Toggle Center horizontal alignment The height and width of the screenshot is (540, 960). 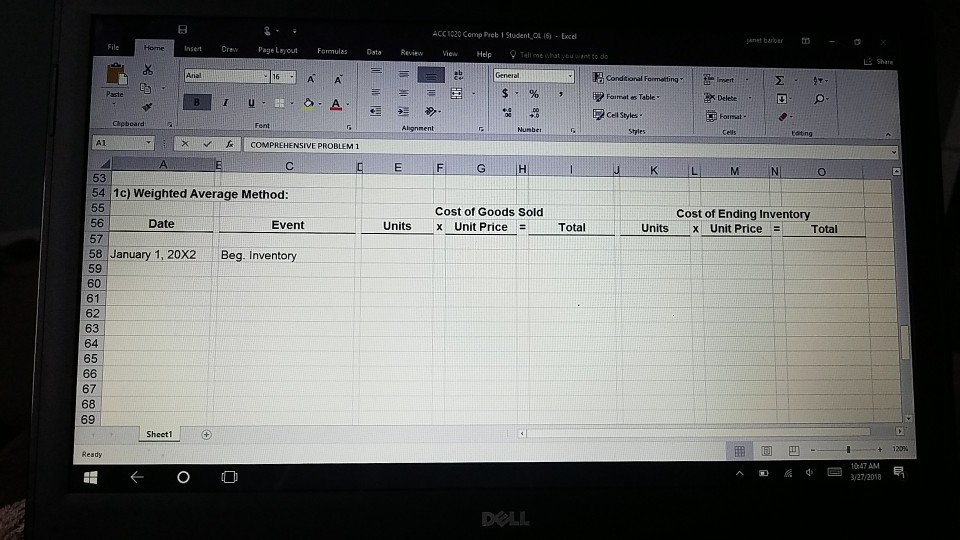(x=403, y=92)
